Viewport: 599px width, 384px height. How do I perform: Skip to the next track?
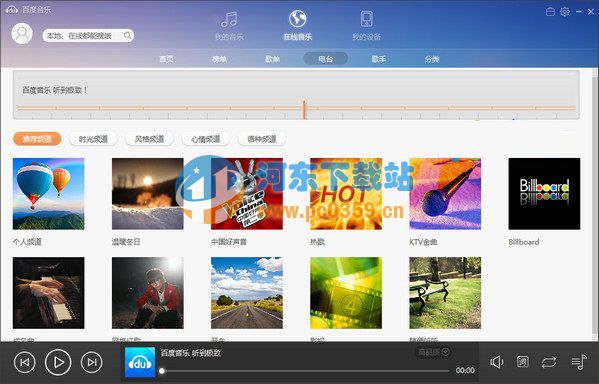pyautogui.click(x=92, y=362)
